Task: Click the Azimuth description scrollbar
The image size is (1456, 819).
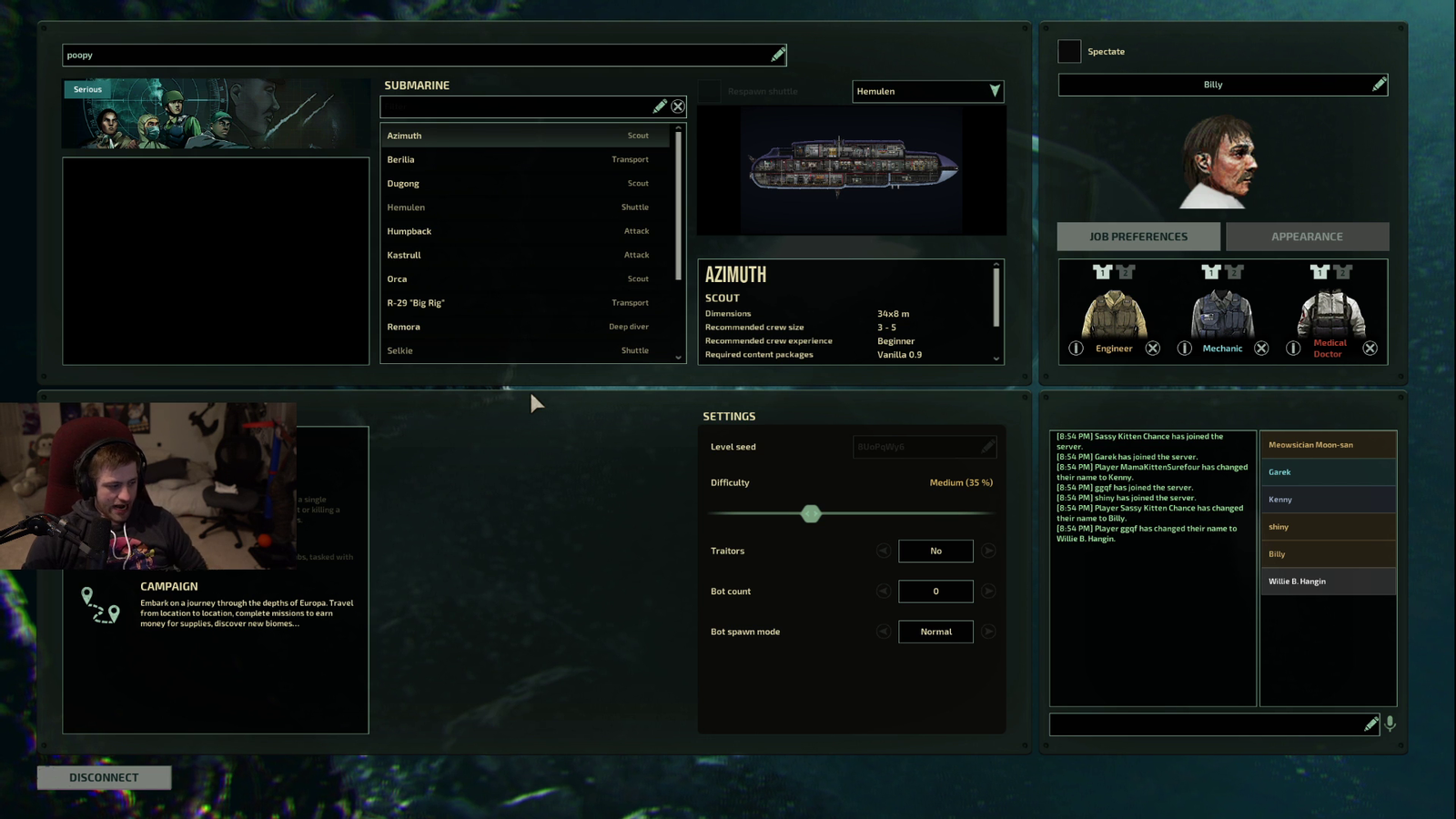Action: point(996,298)
